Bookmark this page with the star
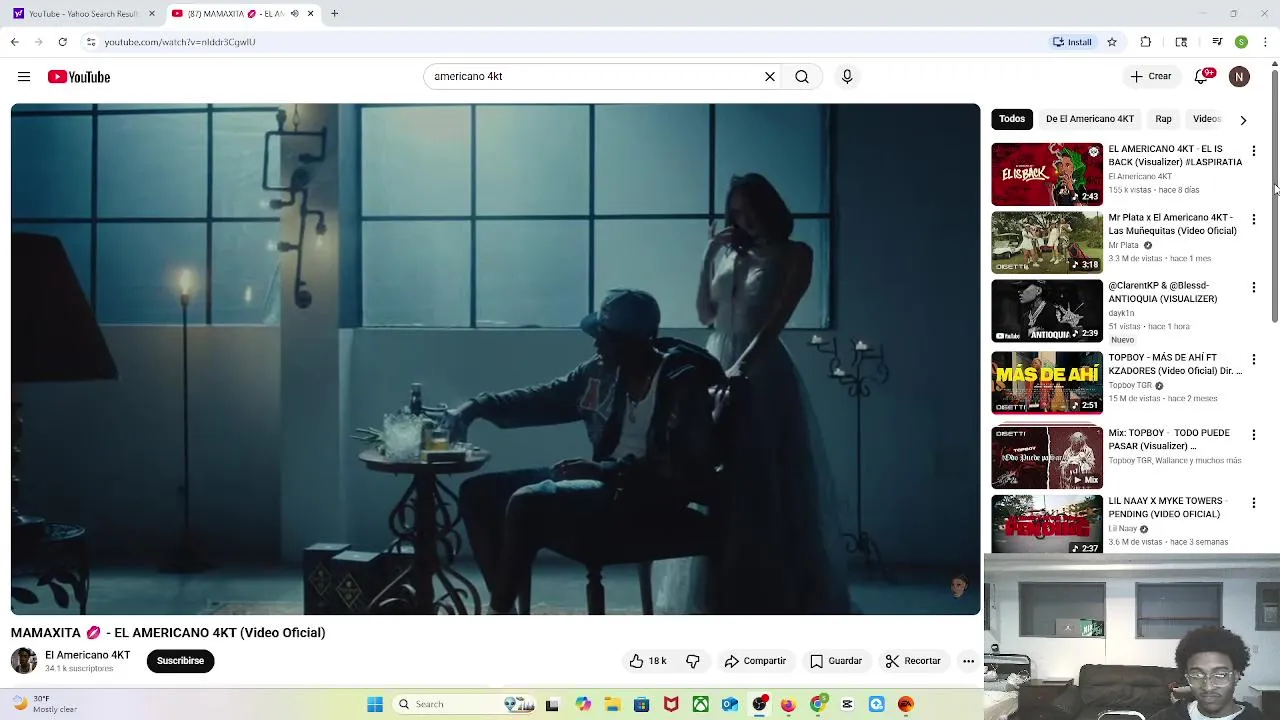 (x=1112, y=42)
